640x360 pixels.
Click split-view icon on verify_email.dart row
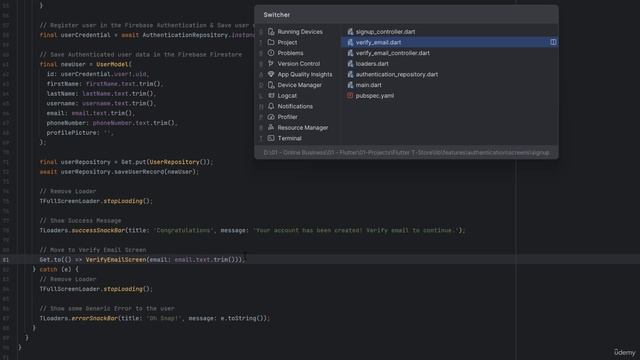click(553, 42)
